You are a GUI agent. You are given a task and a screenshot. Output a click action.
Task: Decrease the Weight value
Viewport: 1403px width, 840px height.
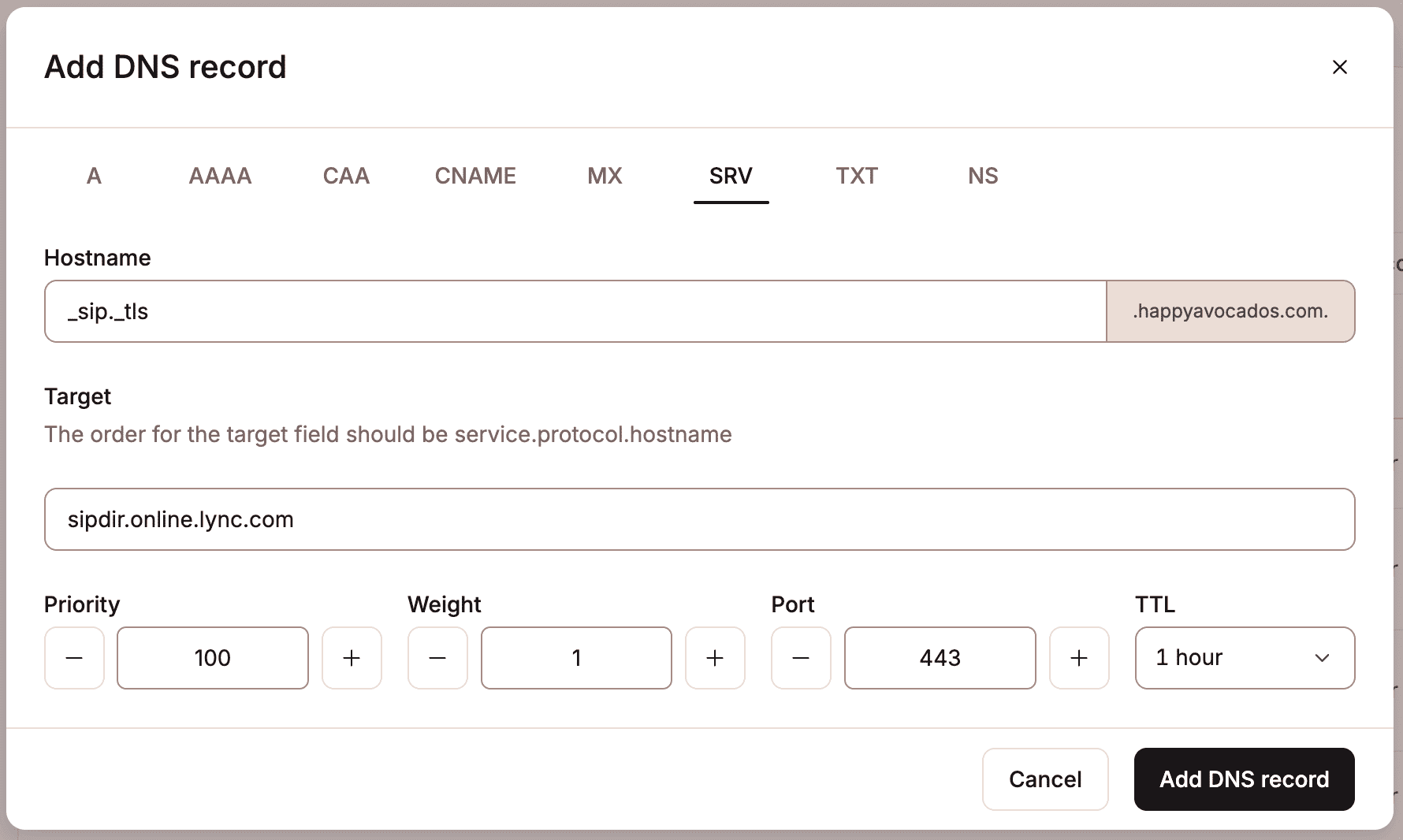pyautogui.click(x=437, y=658)
